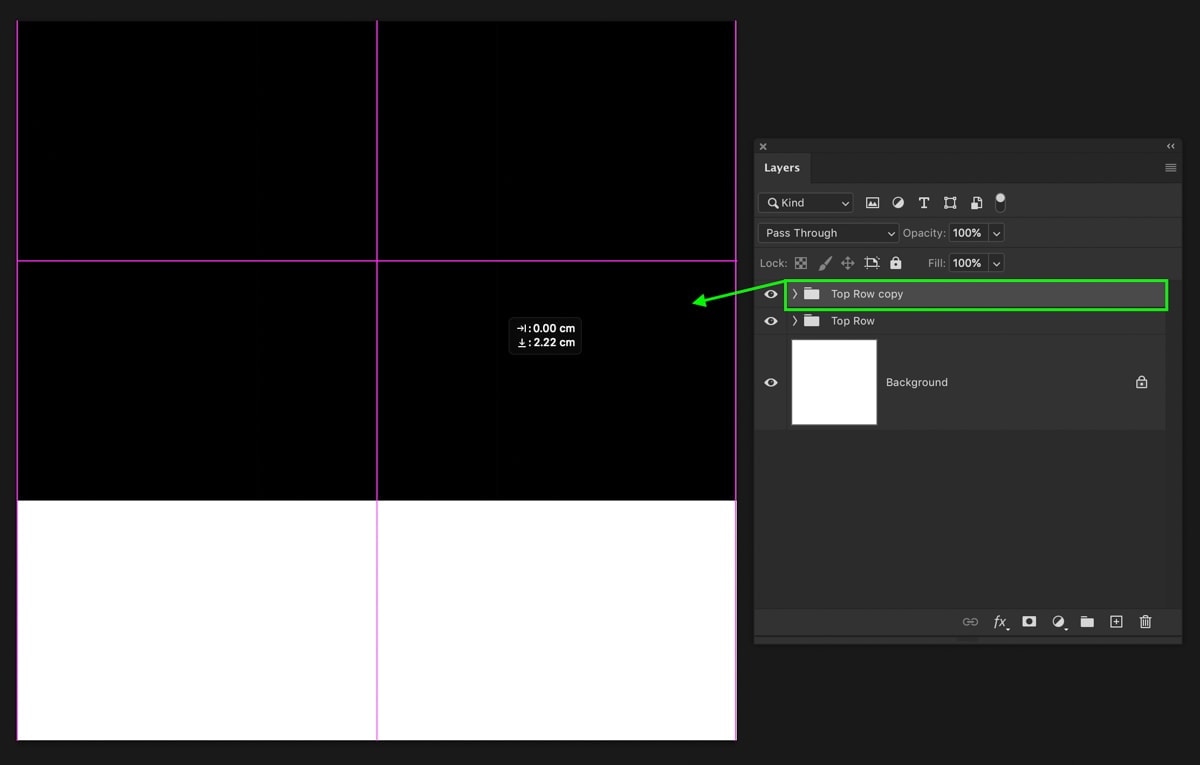Open the Fill slider dropdown arrow

pos(996,263)
